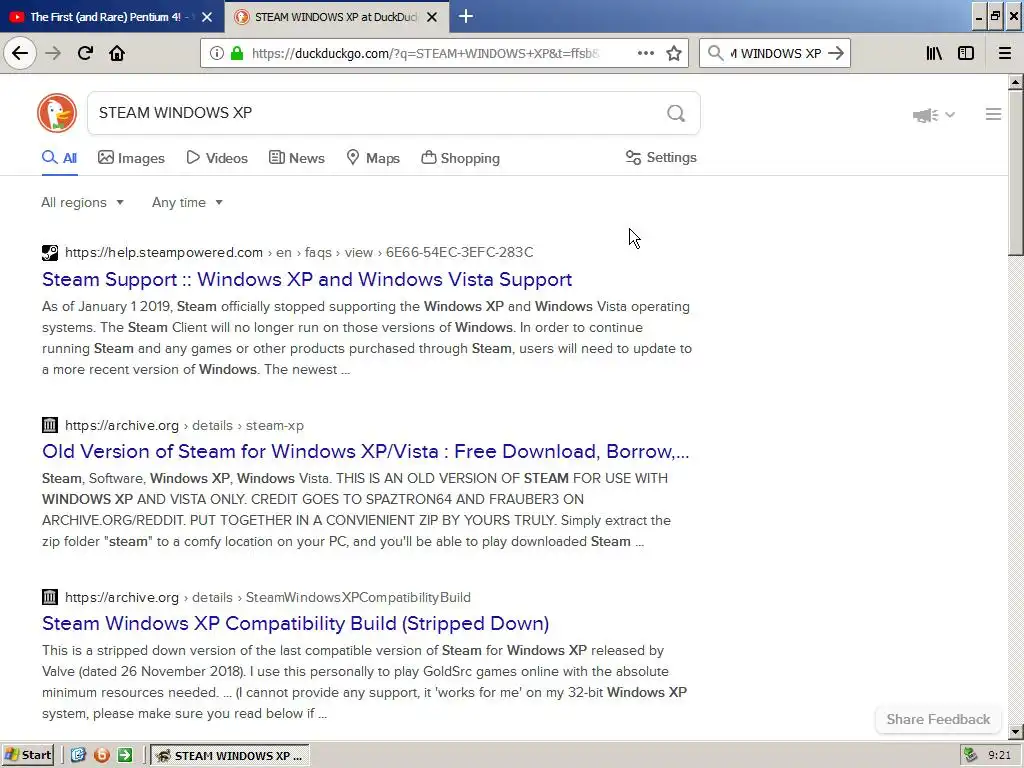Switch to Videos results
Image resolution: width=1024 pixels, height=768 pixels.
point(217,158)
